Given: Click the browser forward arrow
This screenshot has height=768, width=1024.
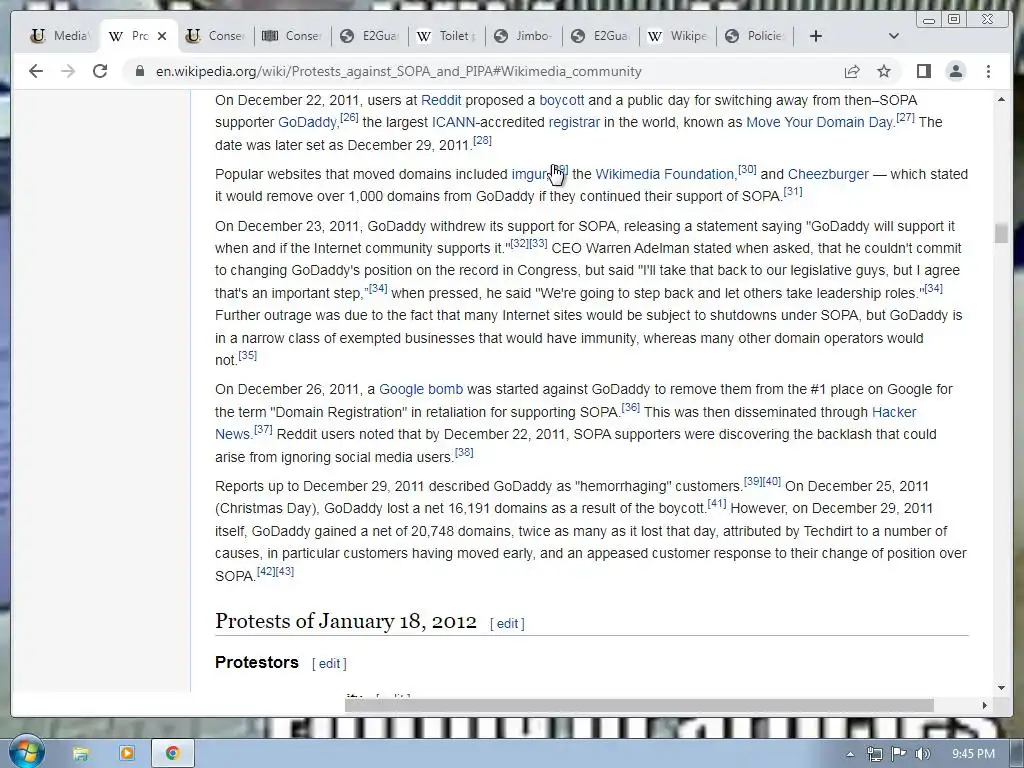Looking at the screenshot, I should (x=68, y=71).
